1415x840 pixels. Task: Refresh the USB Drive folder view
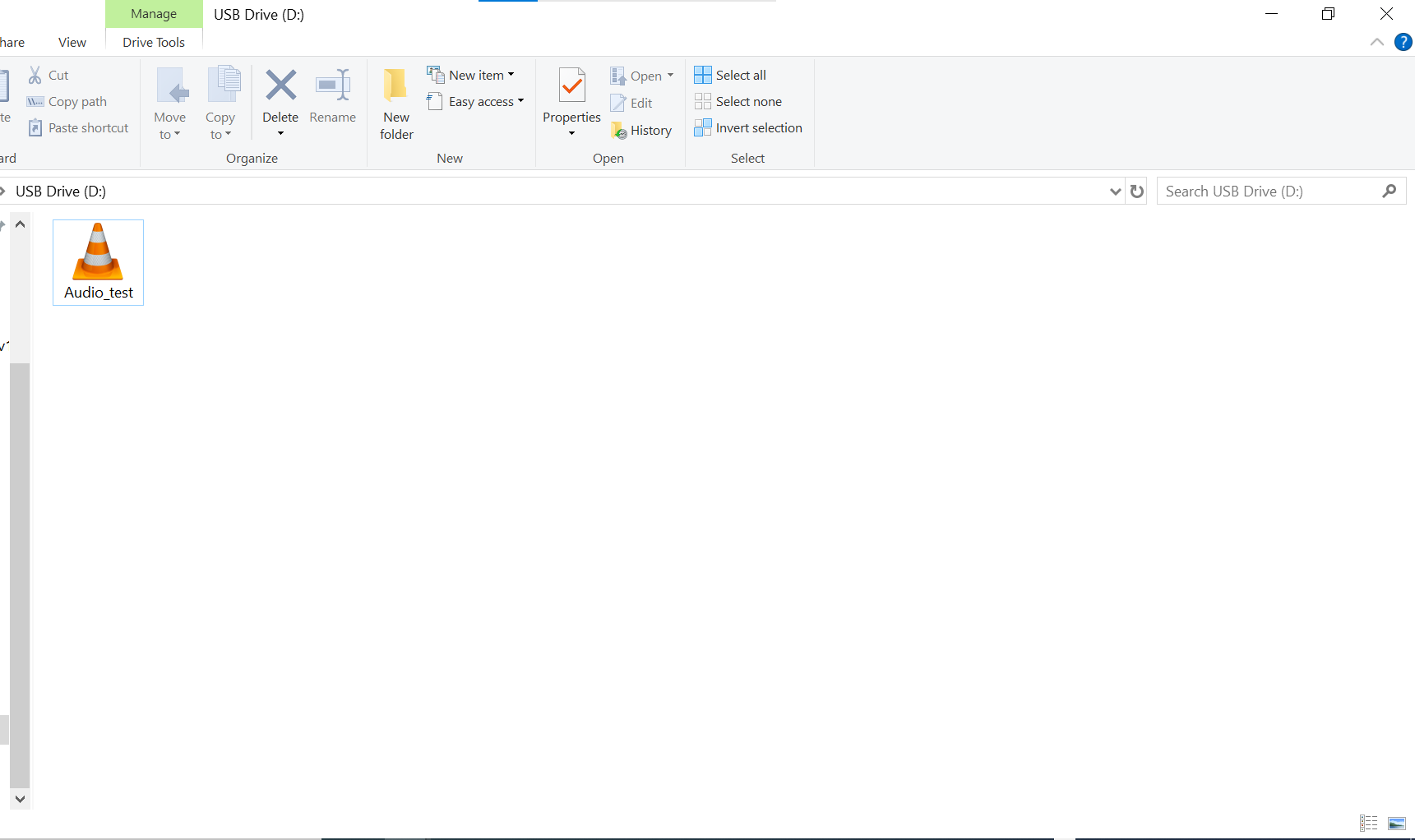click(x=1137, y=192)
